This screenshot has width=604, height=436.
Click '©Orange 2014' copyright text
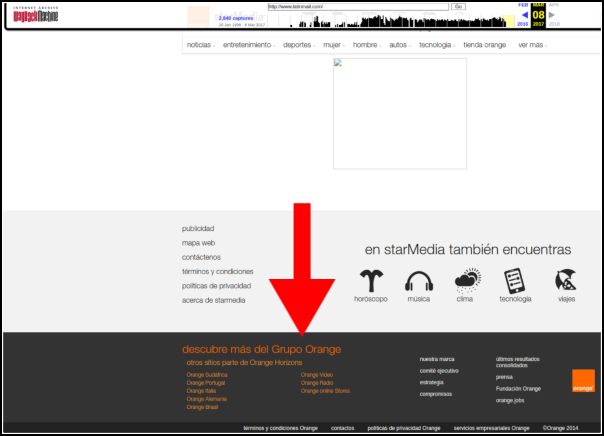tap(560, 428)
